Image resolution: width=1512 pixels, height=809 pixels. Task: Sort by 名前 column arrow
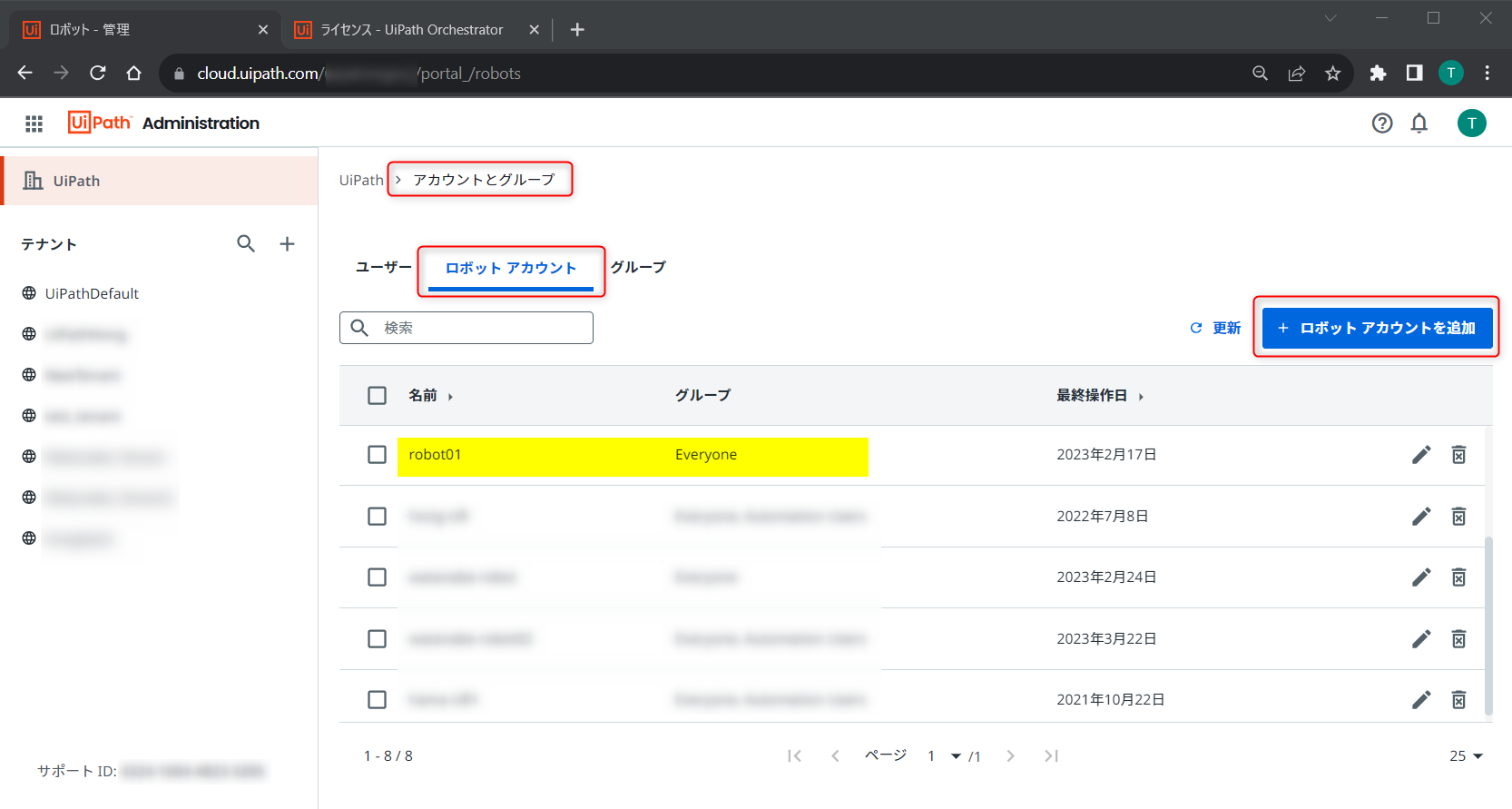(450, 397)
